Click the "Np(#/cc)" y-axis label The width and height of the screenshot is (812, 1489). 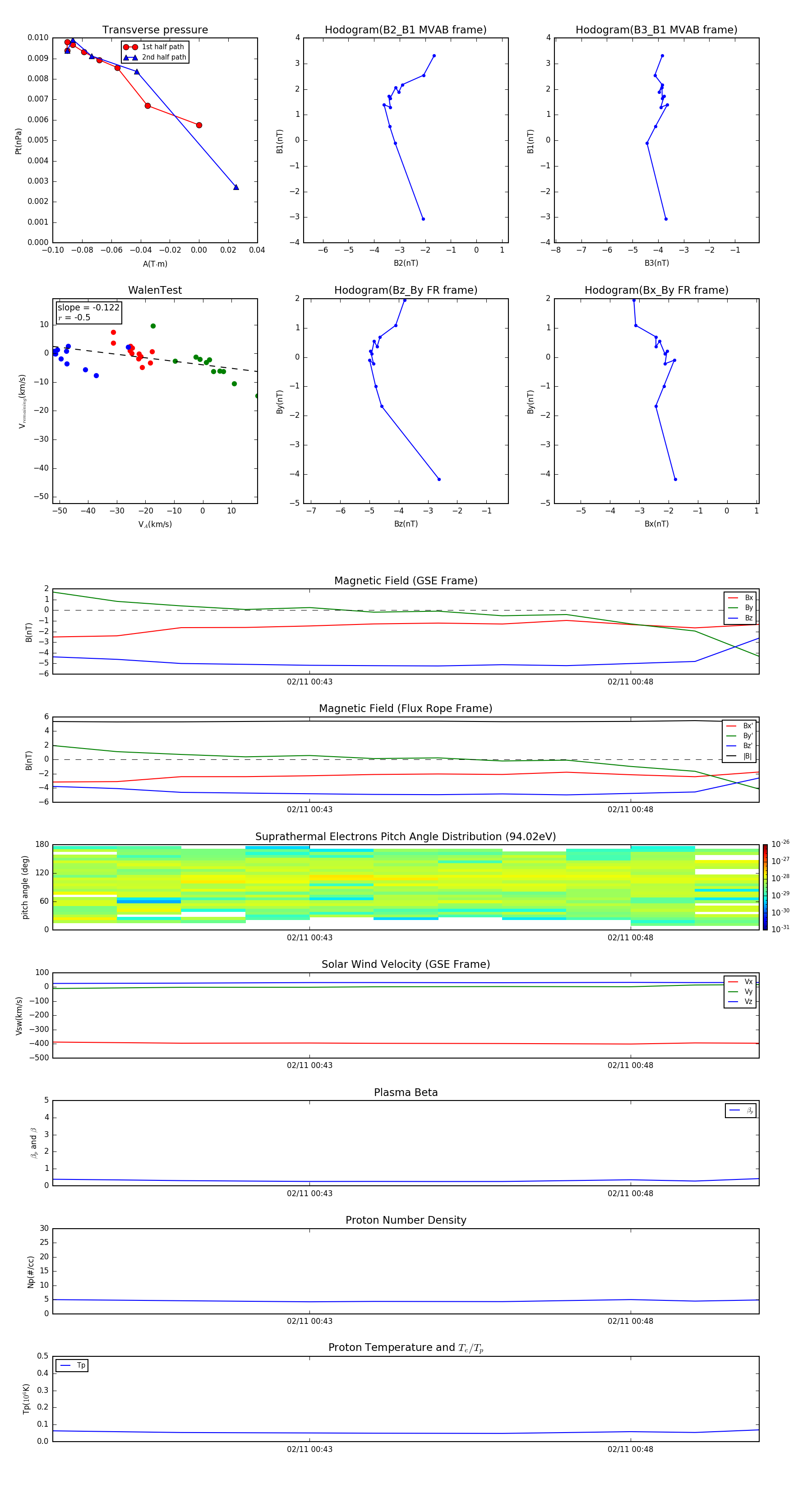31,1272
